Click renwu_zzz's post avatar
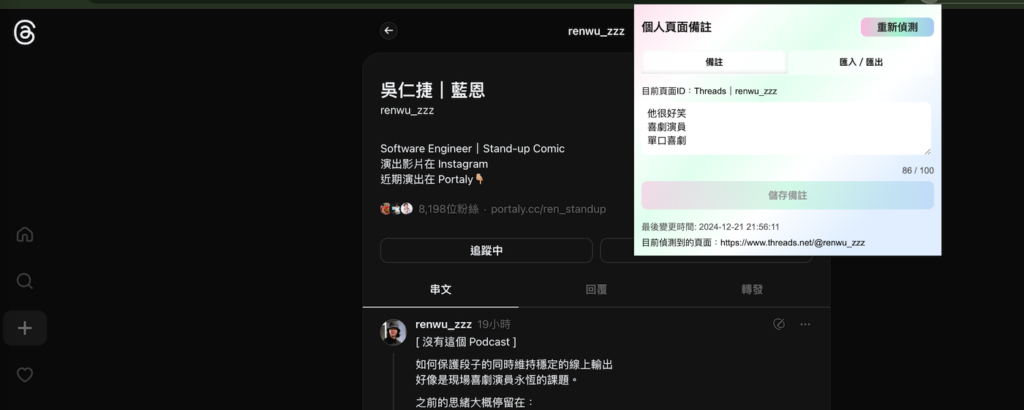1024x410 pixels. click(393, 332)
